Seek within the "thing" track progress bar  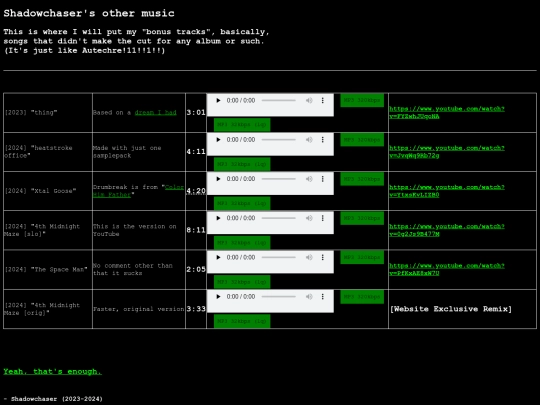[279, 101]
